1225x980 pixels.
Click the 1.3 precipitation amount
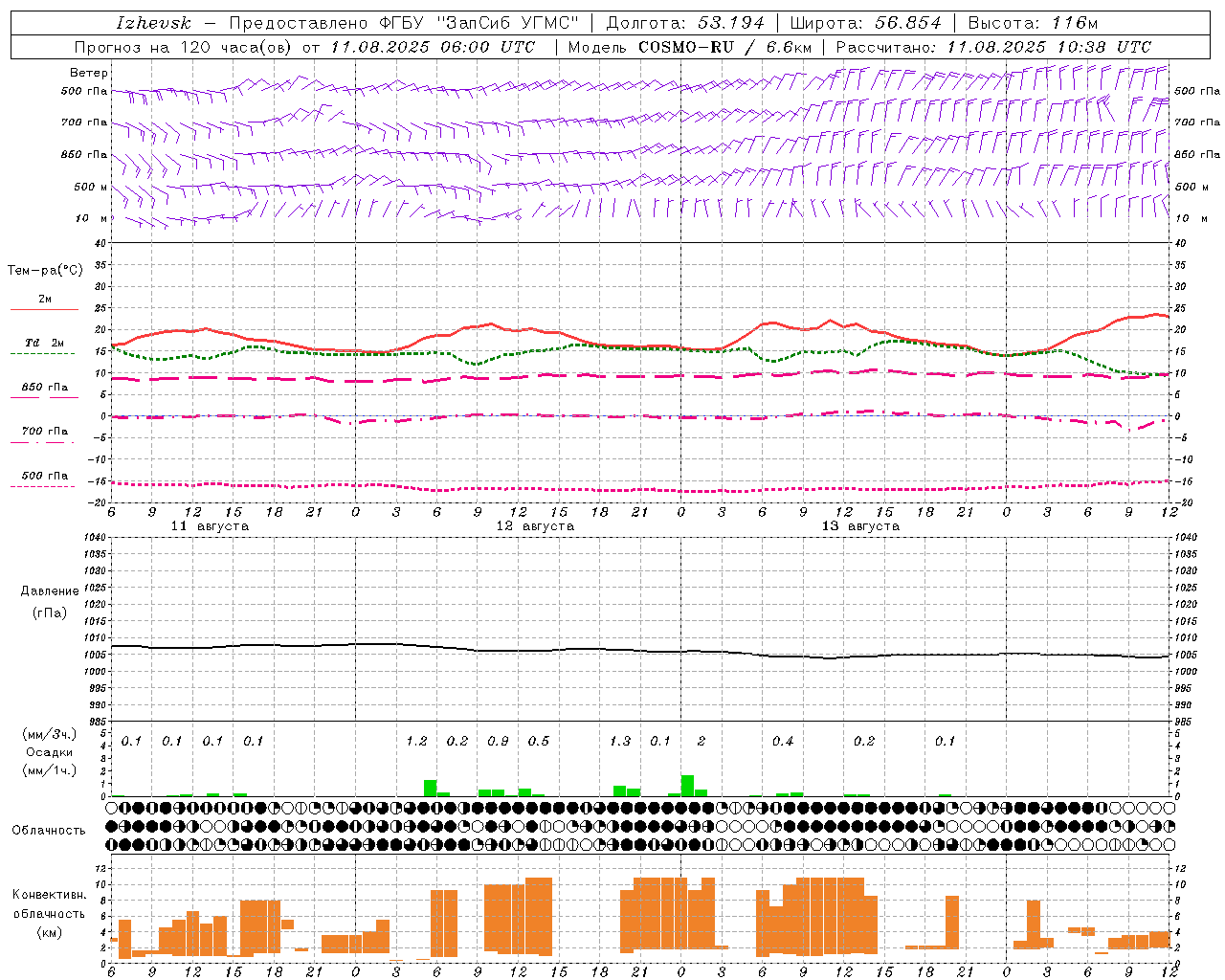620,742
